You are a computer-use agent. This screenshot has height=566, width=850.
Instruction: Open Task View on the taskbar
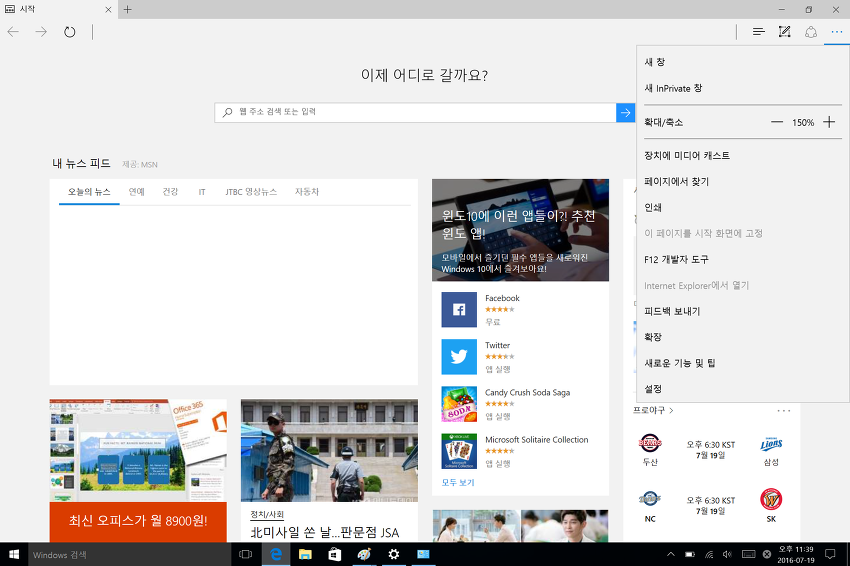tap(246, 554)
